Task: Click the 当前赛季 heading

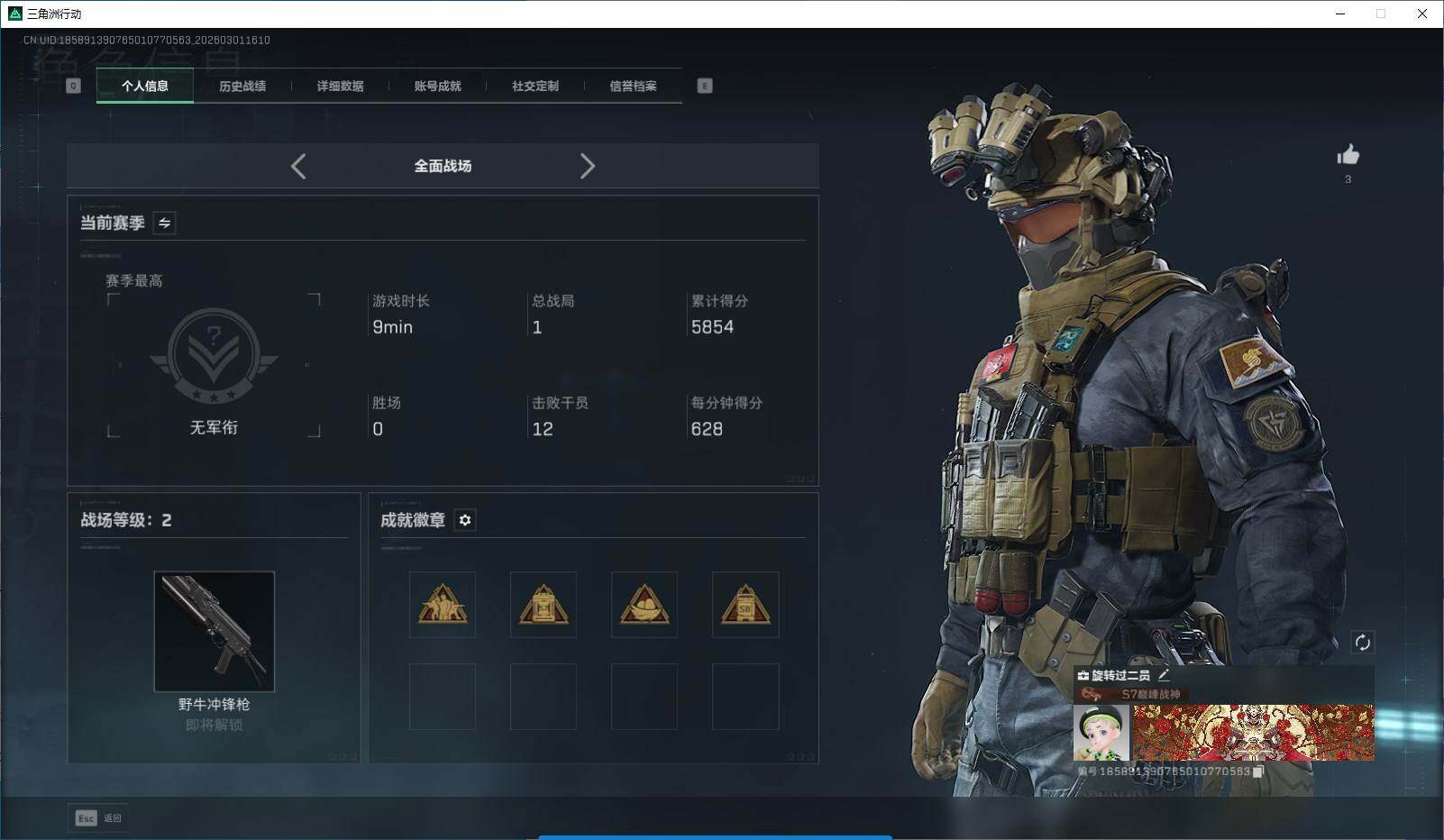Action: tap(113, 223)
